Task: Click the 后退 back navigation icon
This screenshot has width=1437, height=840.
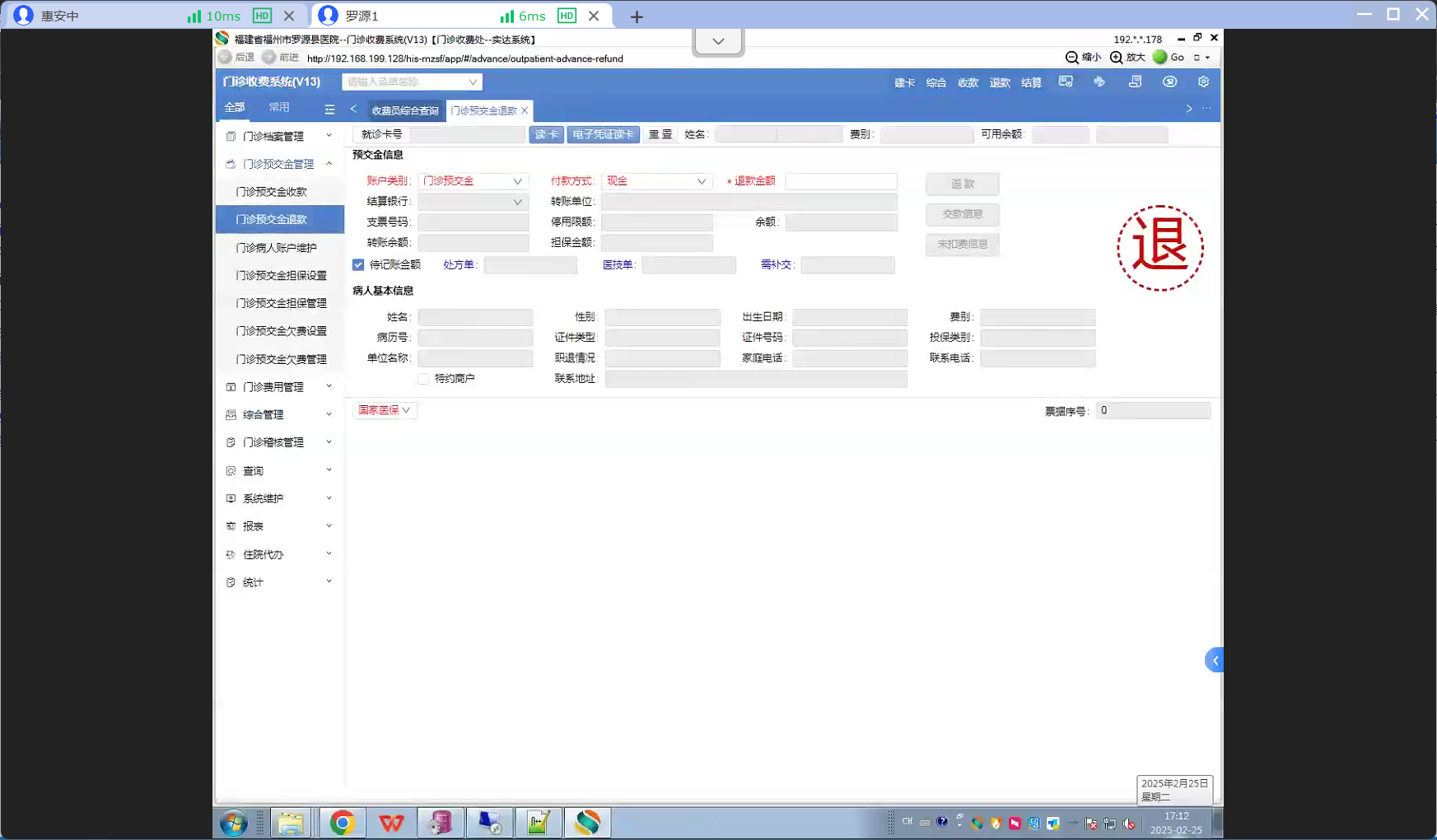Action: click(225, 58)
